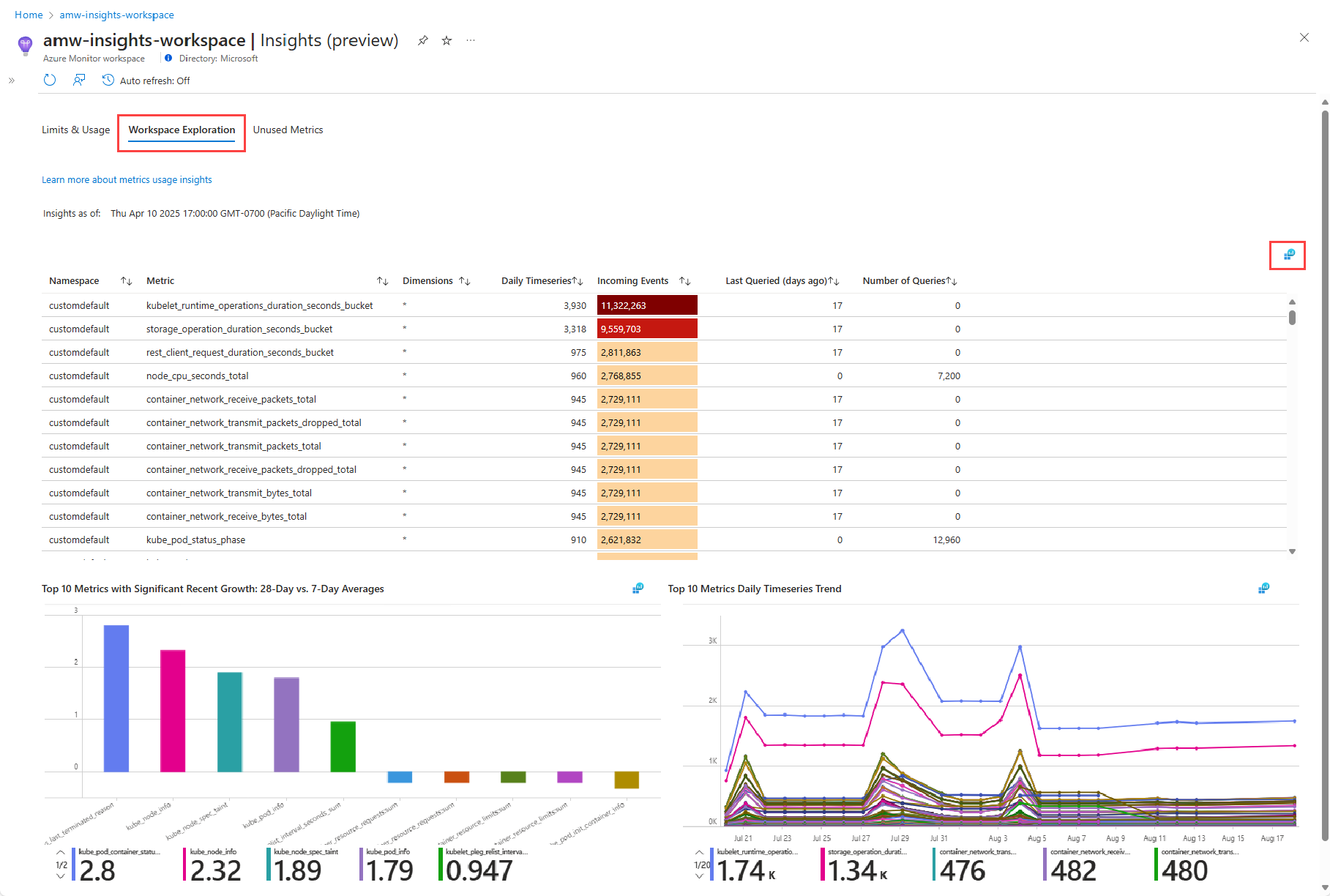Image resolution: width=1330 pixels, height=896 pixels.
Task: Add workspace to favorites with star icon
Action: [447, 41]
